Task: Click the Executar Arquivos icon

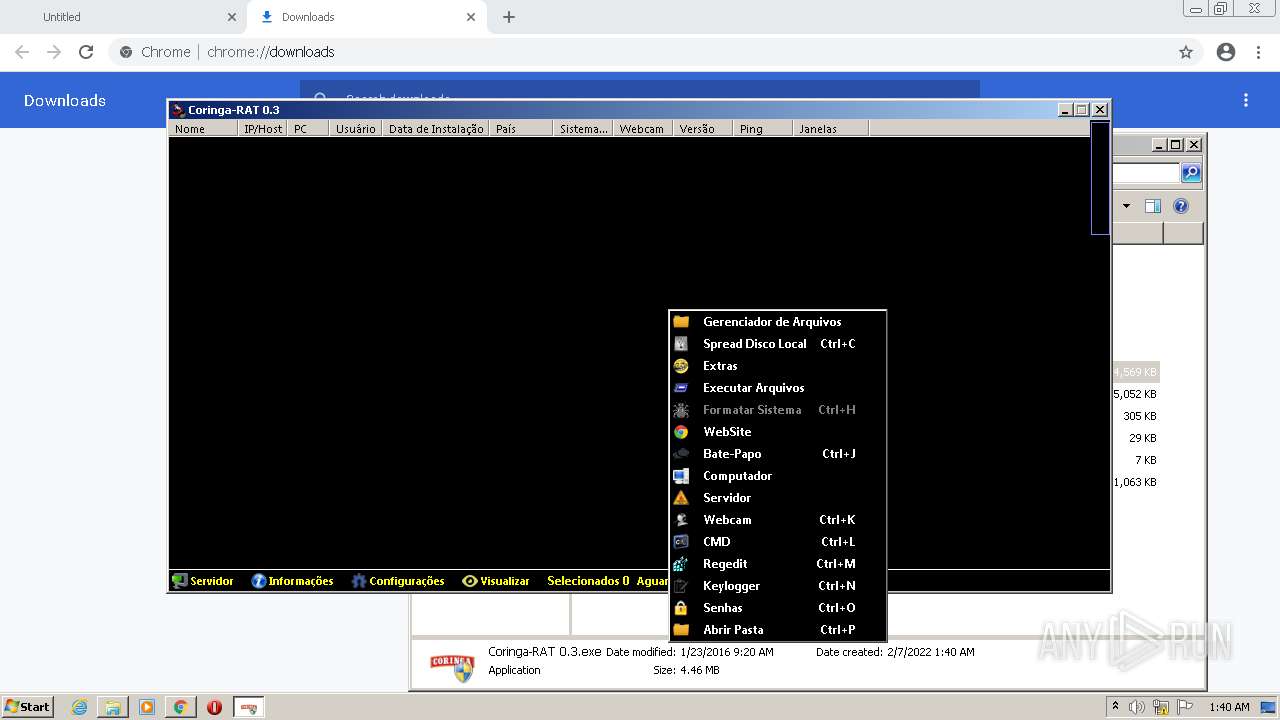Action: (681, 388)
